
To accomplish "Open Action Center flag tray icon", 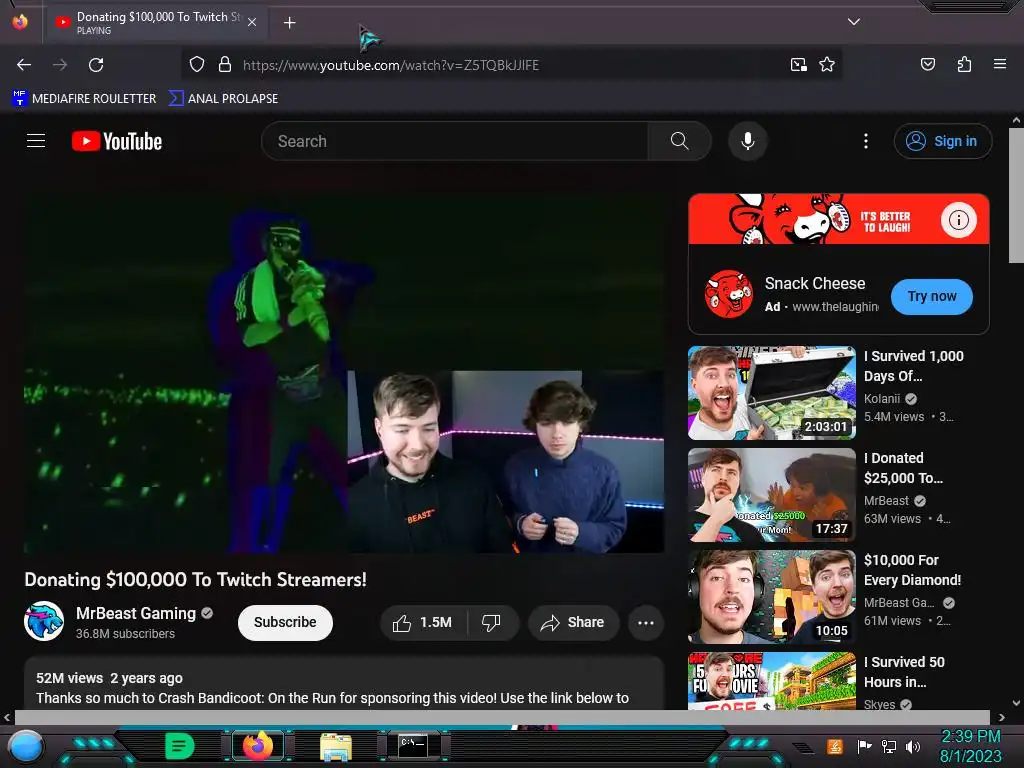I will 864,746.
